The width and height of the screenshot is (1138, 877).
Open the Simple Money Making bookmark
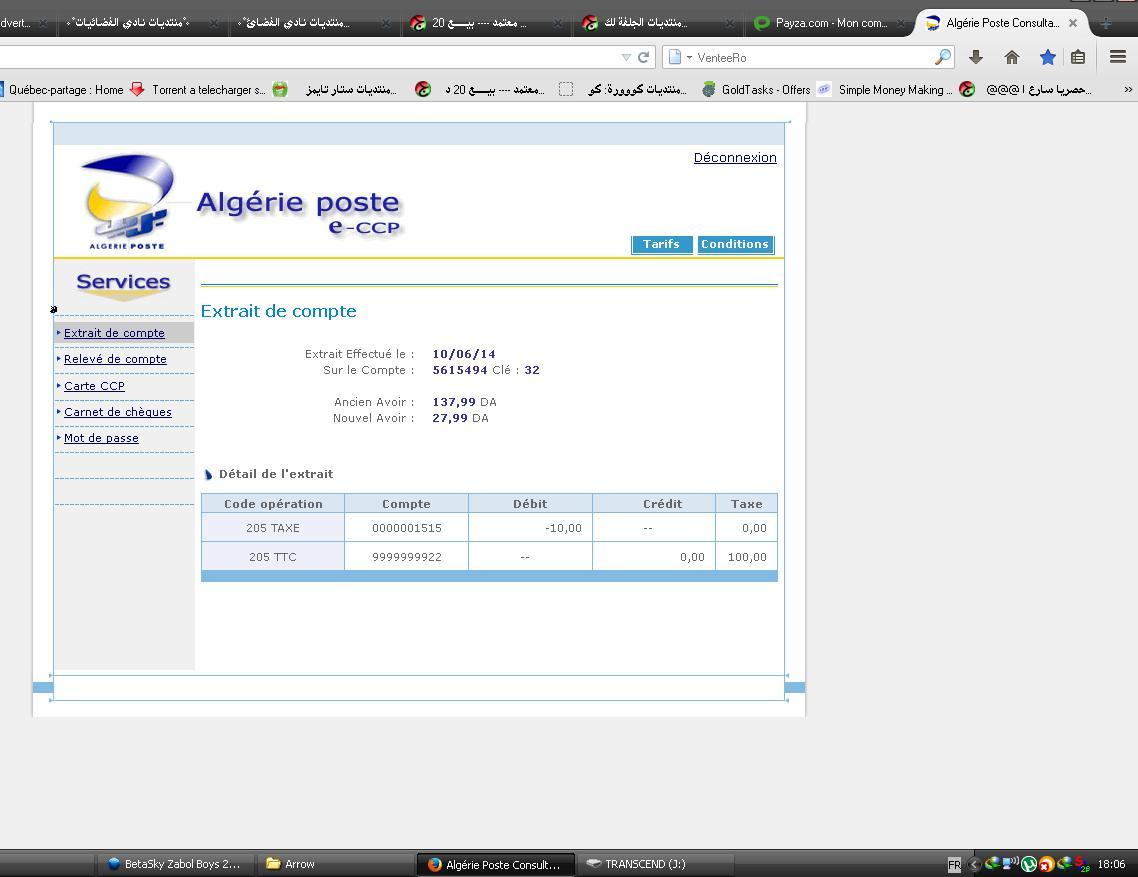tap(885, 90)
